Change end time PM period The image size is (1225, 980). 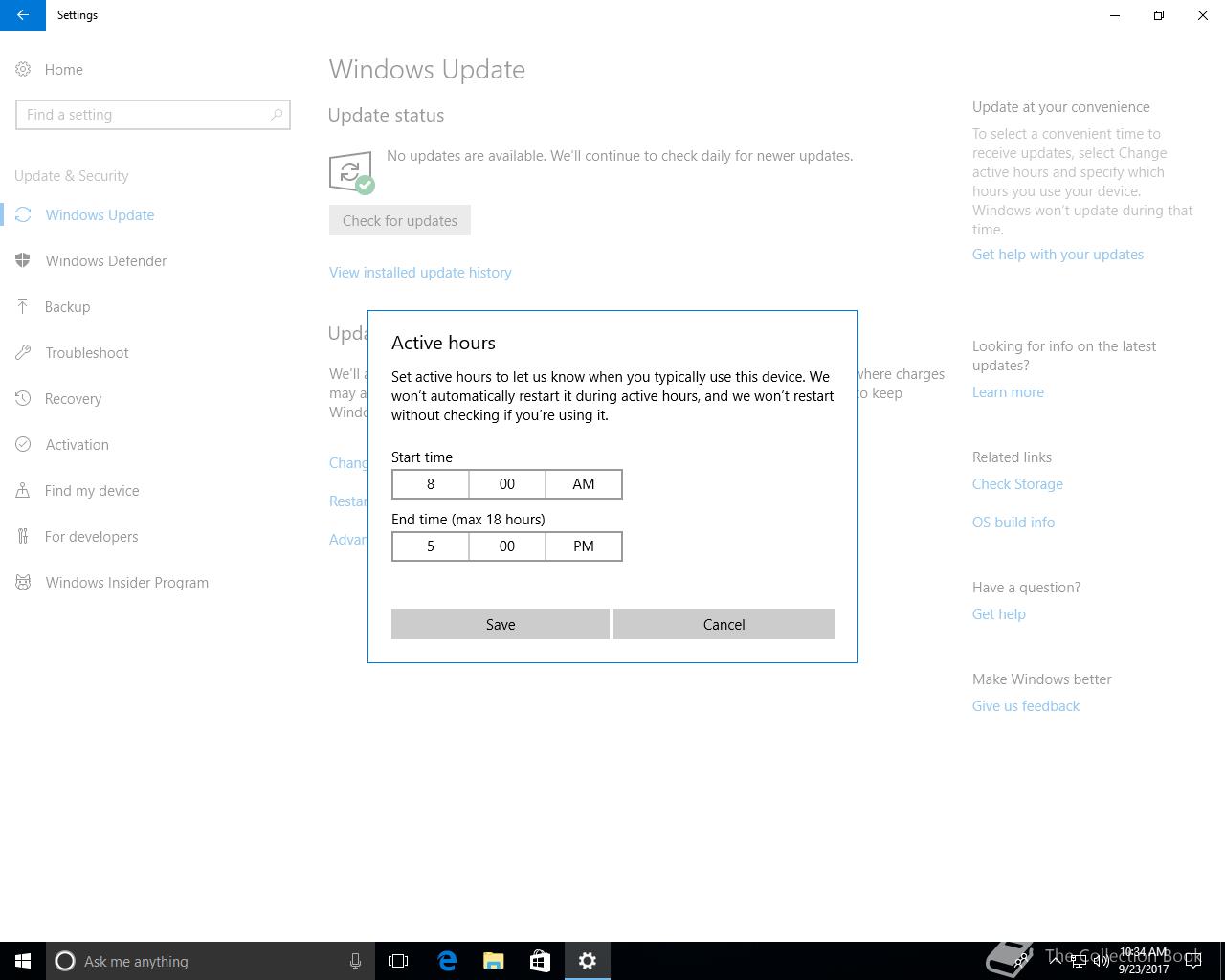click(x=584, y=546)
